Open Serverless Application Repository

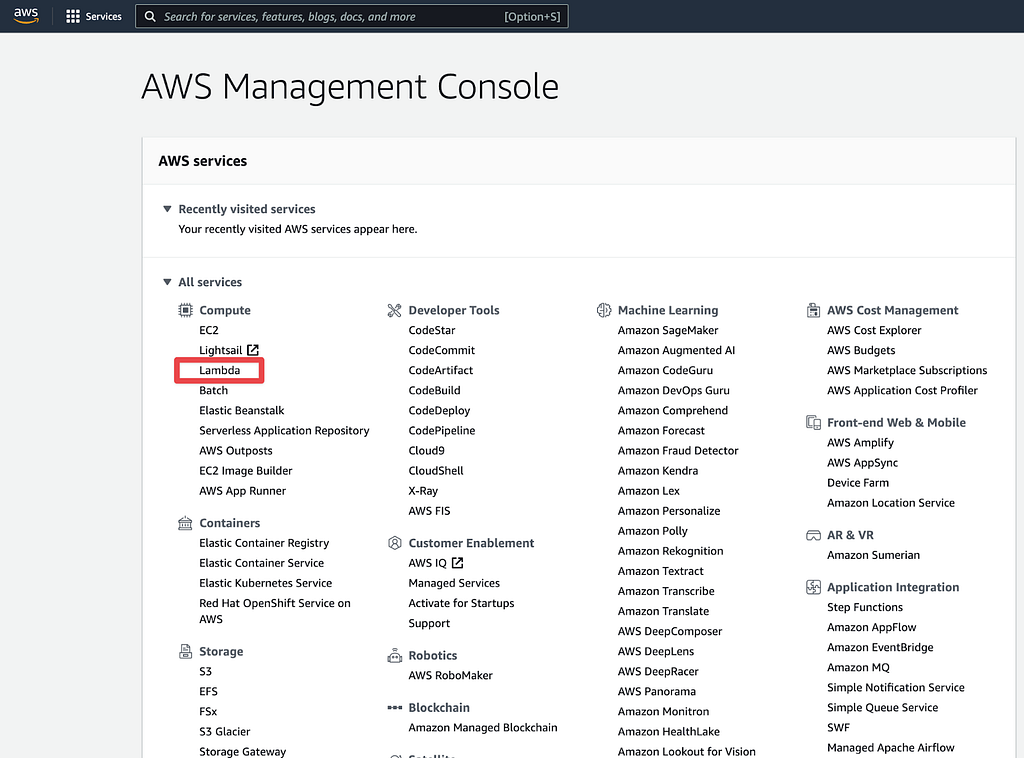click(284, 431)
